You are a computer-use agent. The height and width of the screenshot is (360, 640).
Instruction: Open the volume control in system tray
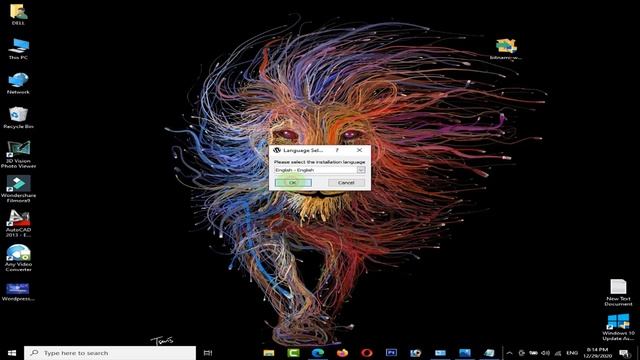tap(545, 353)
